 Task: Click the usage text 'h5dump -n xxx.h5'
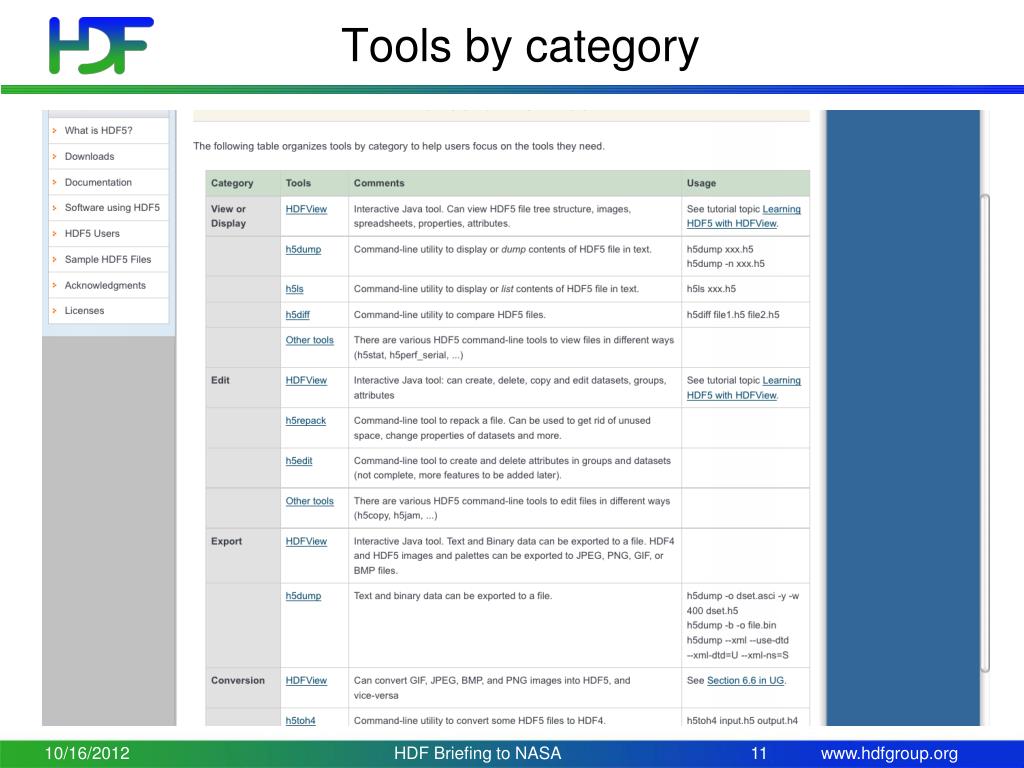click(x=726, y=264)
